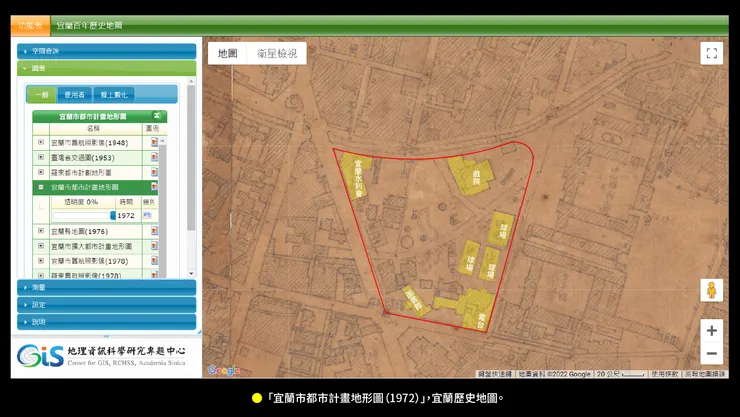Open legend icon for 臺灣省交通圖(1953)
The image size is (740, 417).
pos(154,158)
